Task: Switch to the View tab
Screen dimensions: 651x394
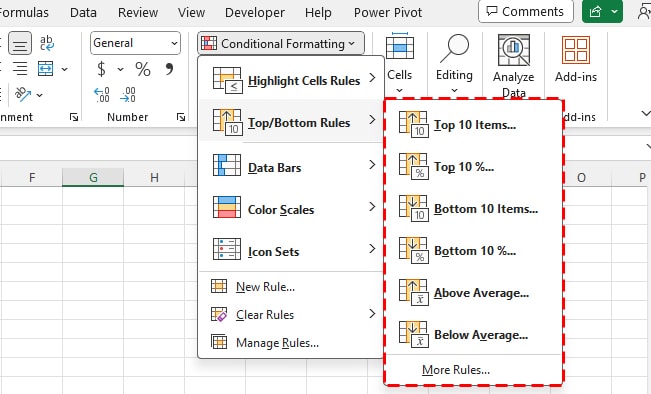Action: click(191, 12)
